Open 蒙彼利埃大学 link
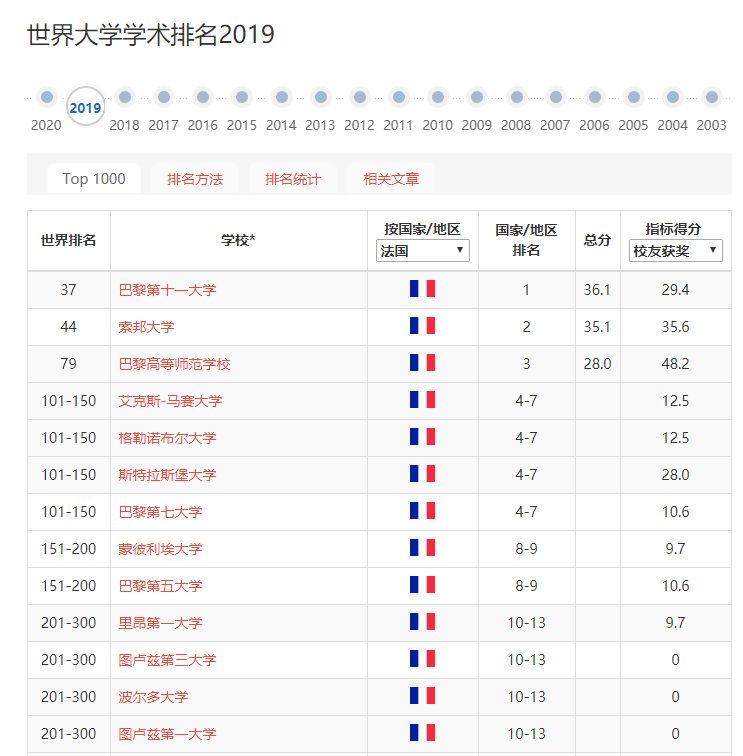 tap(161, 549)
